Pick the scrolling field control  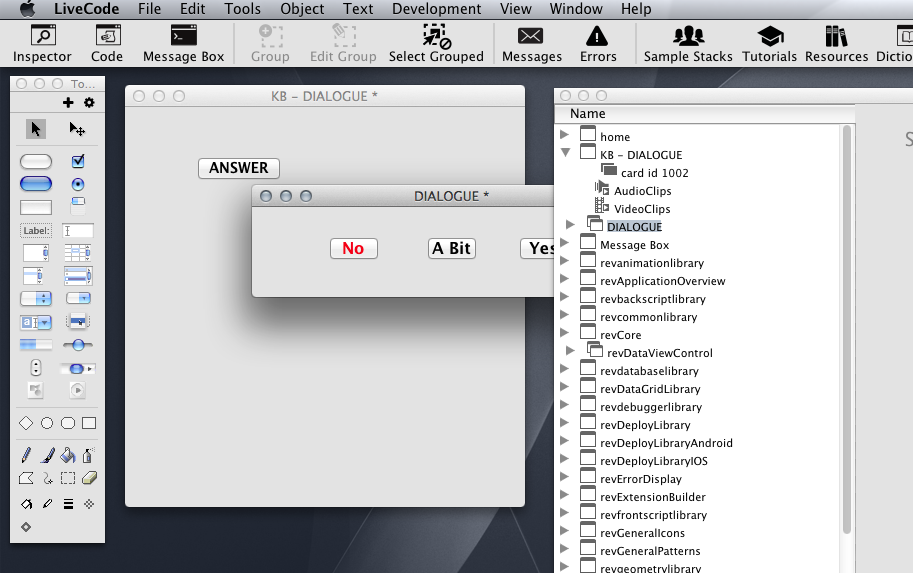click(x=36, y=253)
